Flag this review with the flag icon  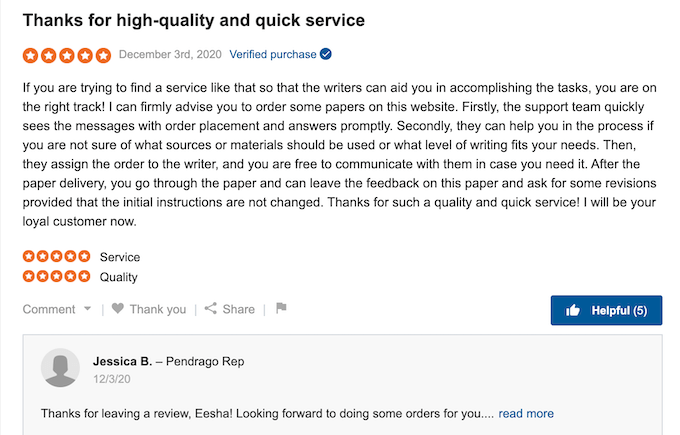[x=281, y=308]
